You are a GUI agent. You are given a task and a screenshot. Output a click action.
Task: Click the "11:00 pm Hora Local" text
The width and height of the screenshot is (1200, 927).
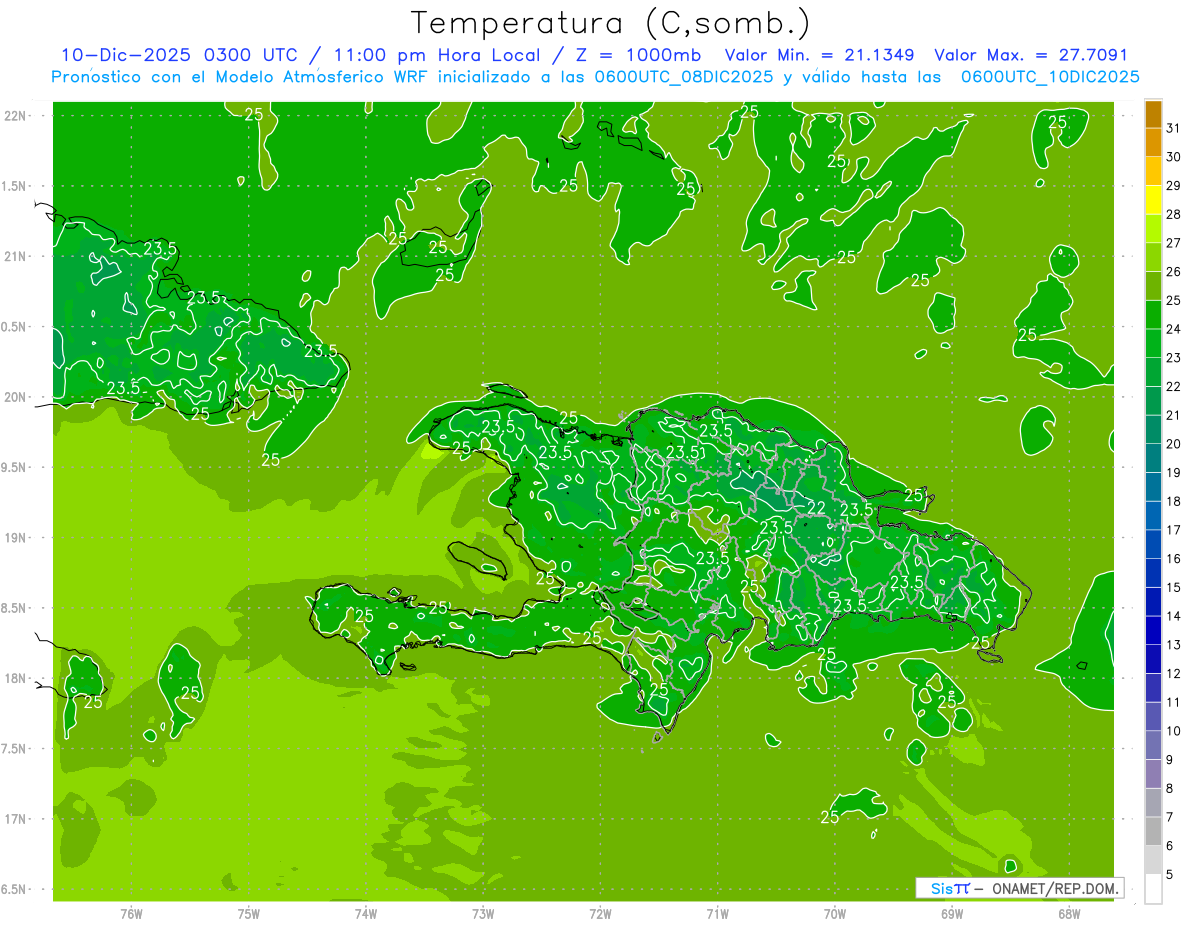coord(438,55)
